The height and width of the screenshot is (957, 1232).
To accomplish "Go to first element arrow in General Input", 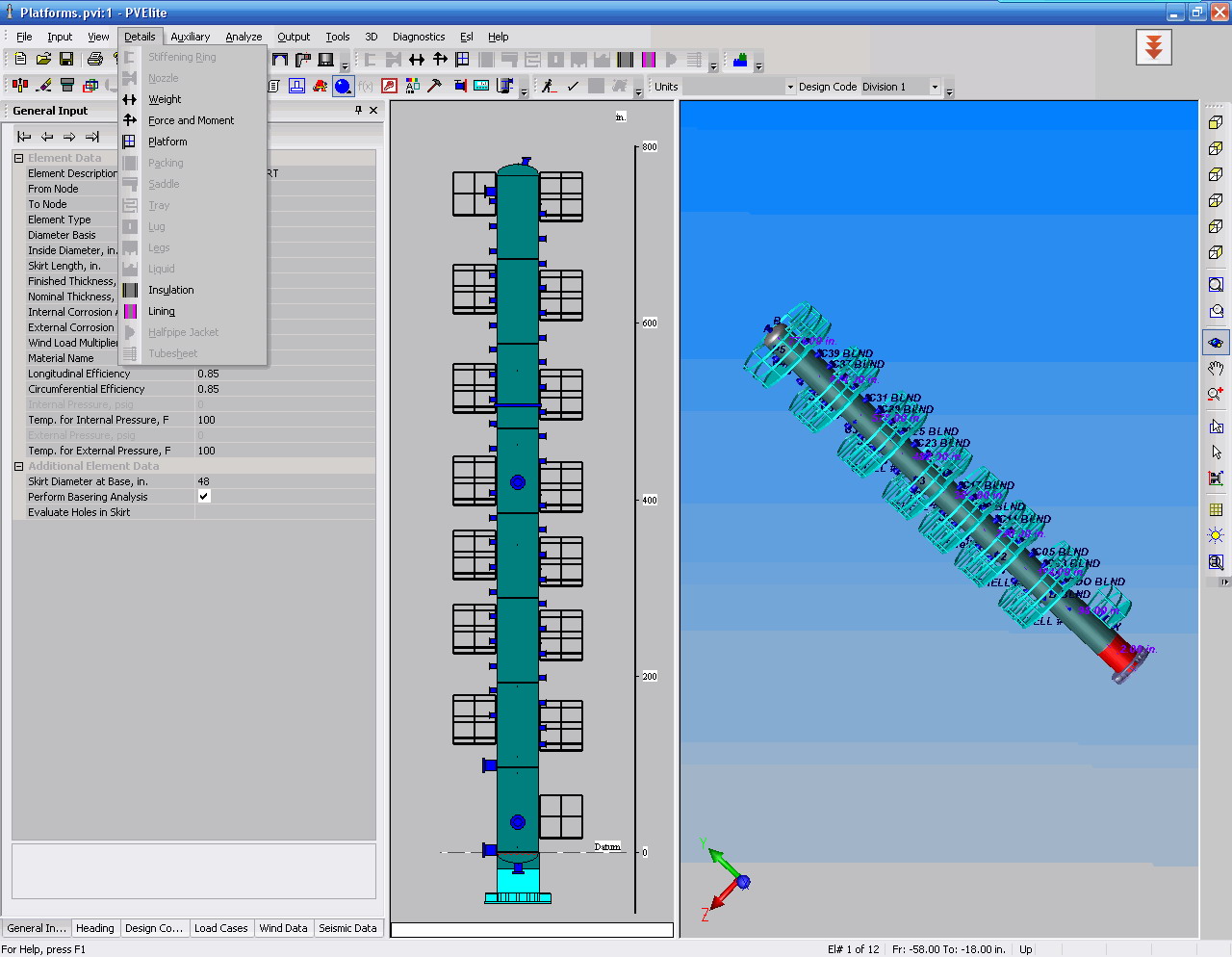I will tap(24, 137).
